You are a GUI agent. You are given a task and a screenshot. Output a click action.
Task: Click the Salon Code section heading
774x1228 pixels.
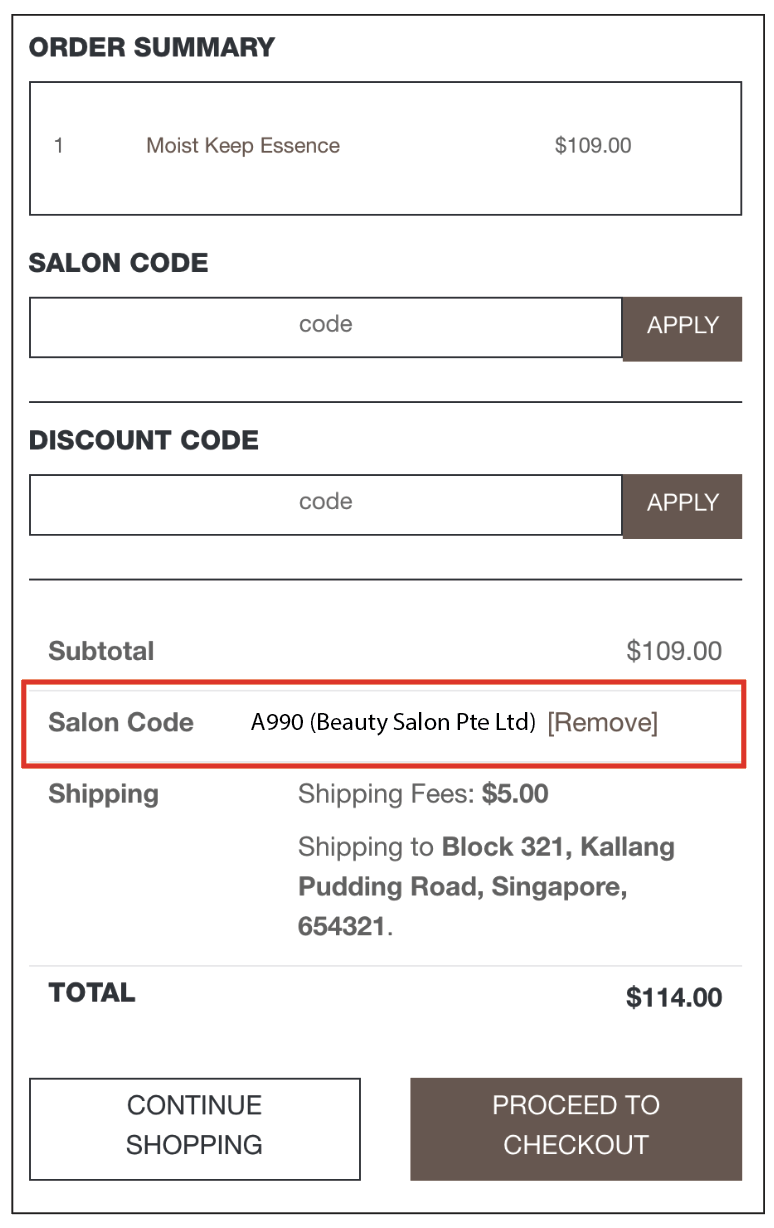pos(118,263)
